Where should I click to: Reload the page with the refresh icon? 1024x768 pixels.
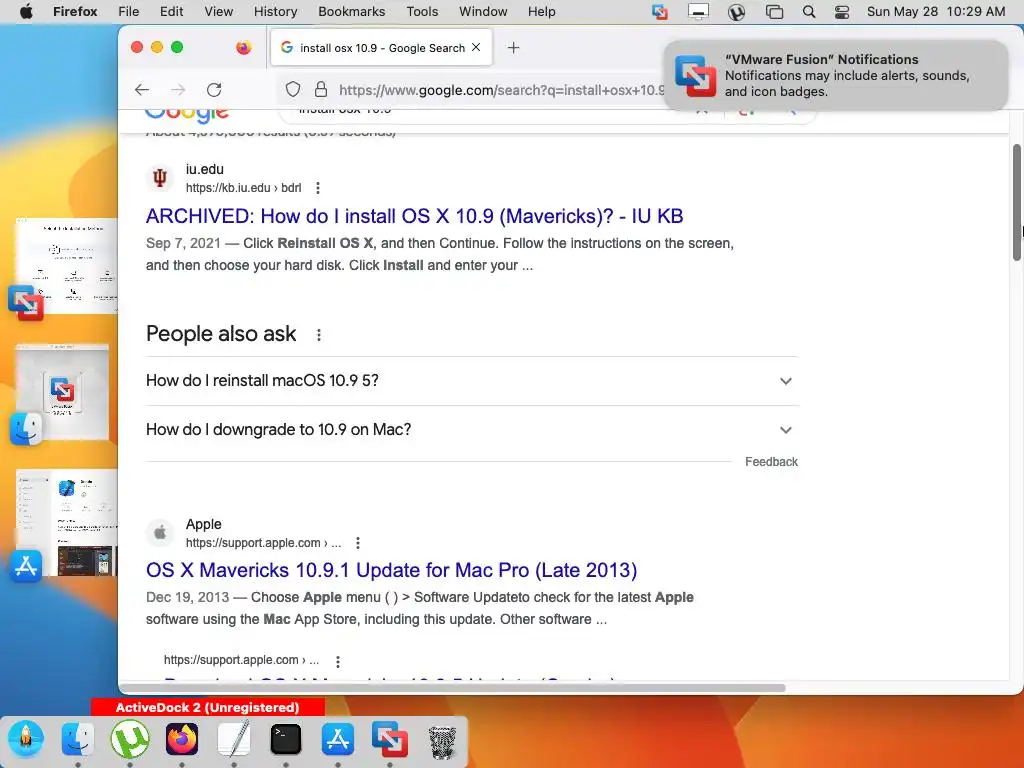point(214,89)
